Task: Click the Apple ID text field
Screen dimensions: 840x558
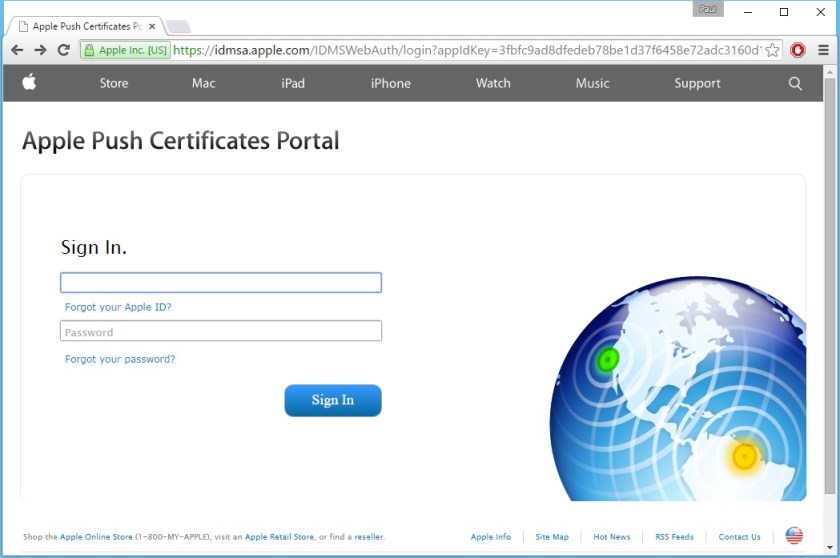Action: click(x=221, y=283)
